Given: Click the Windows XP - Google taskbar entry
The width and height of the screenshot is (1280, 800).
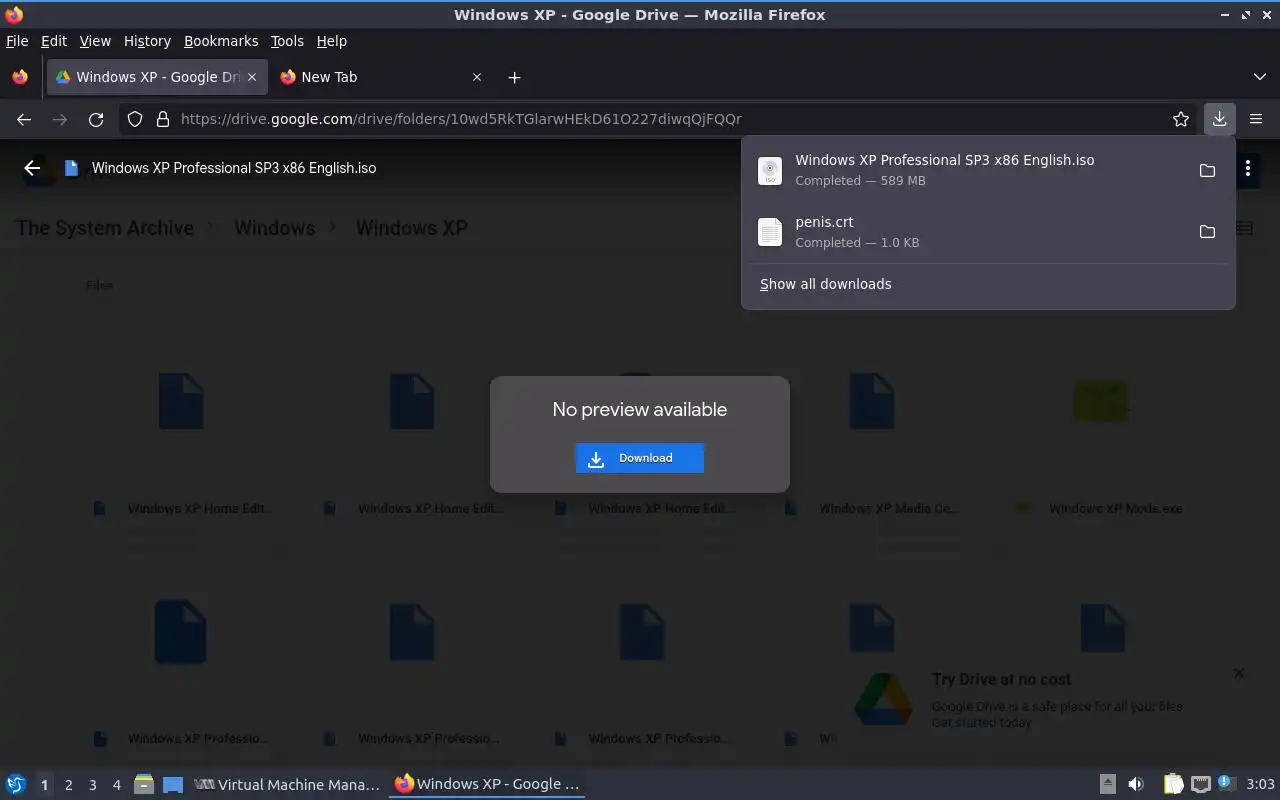Looking at the screenshot, I should click(x=487, y=784).
